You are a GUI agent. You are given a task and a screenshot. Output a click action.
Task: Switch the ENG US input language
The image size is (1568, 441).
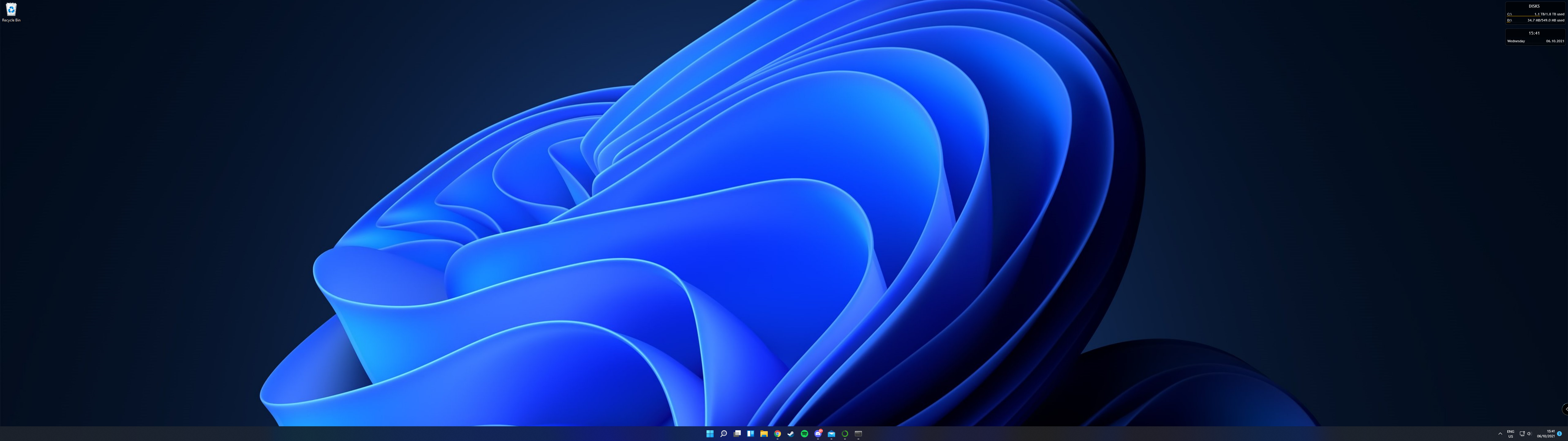pos(1511,434)
